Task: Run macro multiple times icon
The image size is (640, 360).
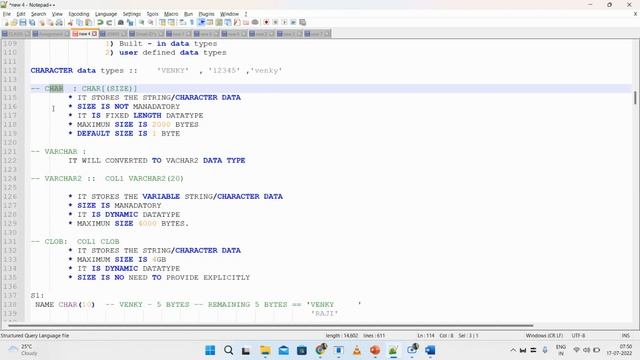Action: [293, 22]
